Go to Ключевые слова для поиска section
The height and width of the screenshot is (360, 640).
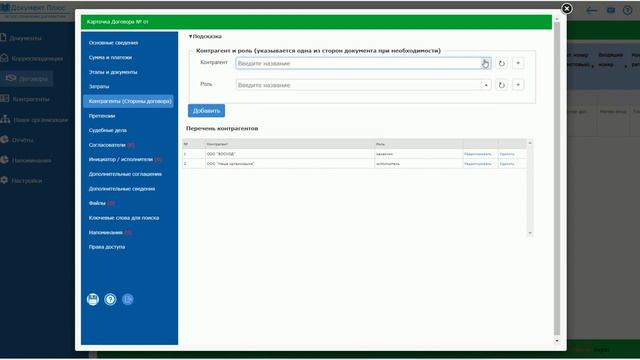point(124,218)
